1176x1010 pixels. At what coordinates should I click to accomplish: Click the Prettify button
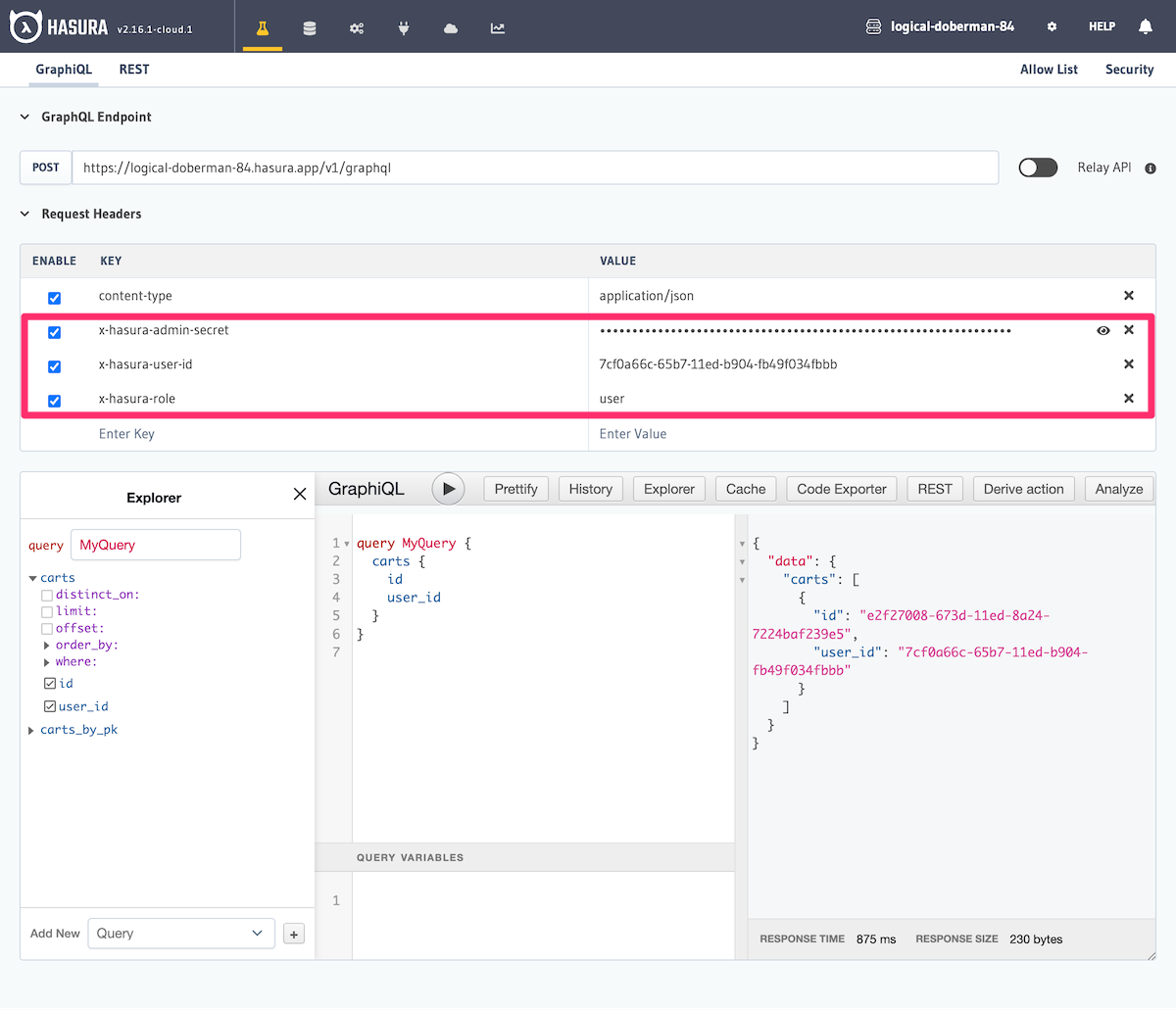point(515,488)
